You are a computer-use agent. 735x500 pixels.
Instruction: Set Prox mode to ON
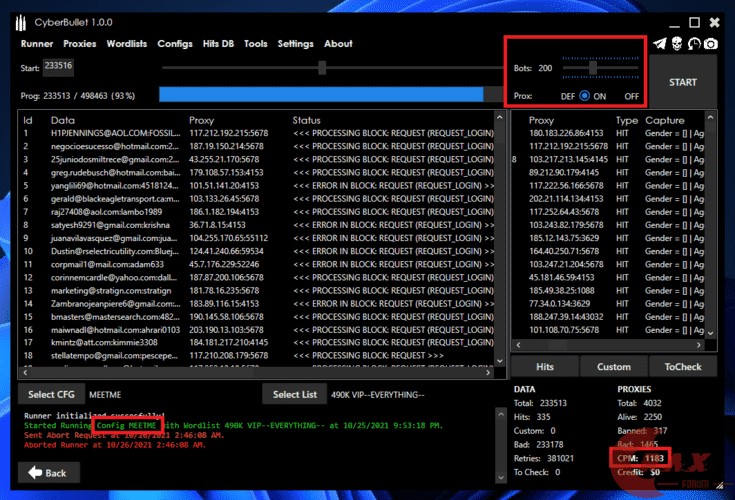pos(592,96)
